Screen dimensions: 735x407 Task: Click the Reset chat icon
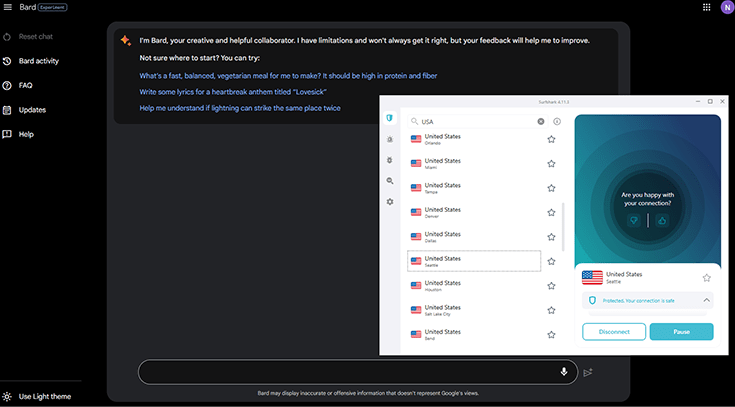[7, 37]
